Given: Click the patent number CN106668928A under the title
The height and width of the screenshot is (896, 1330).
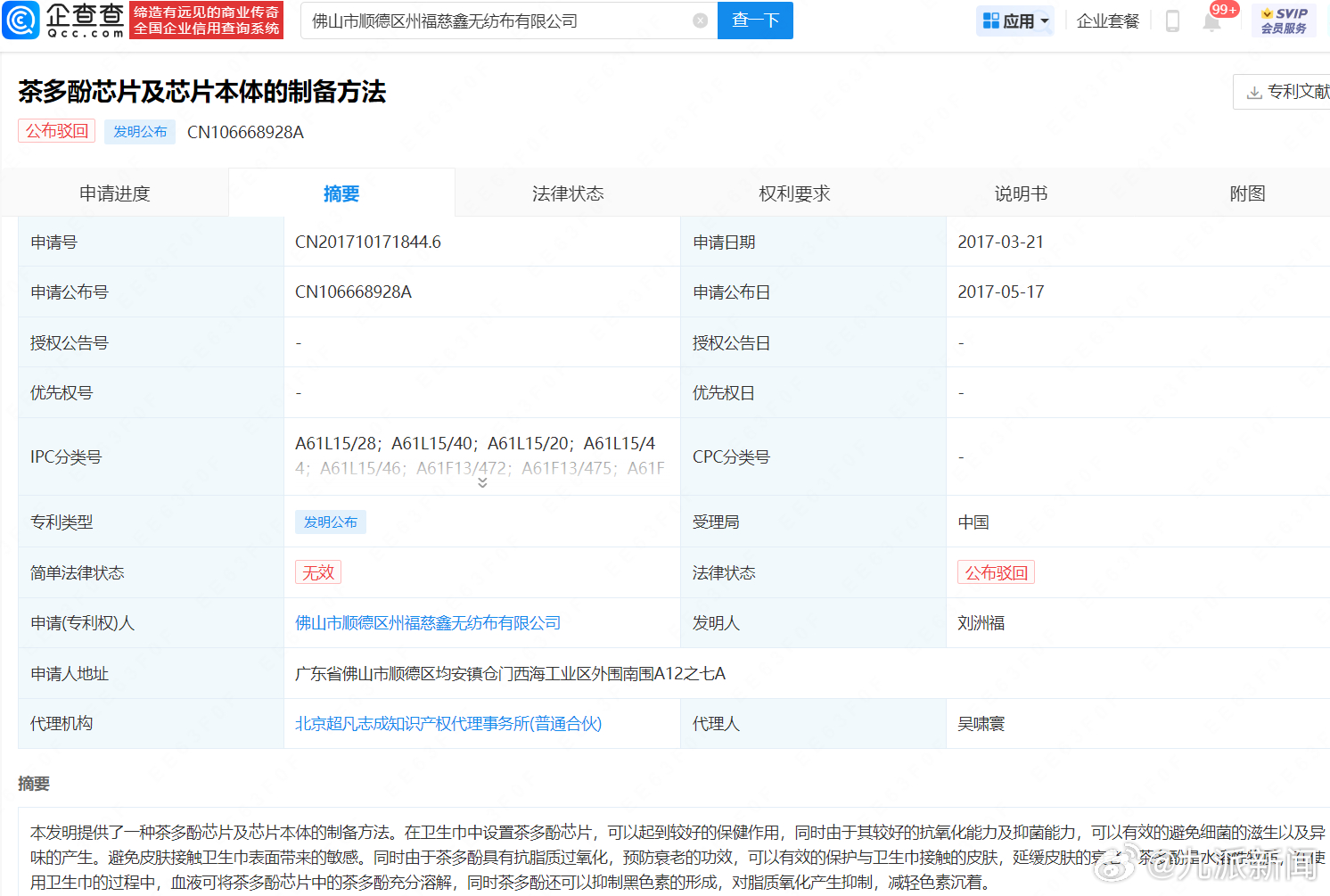Looking at the screenshot, I should 246,132.
